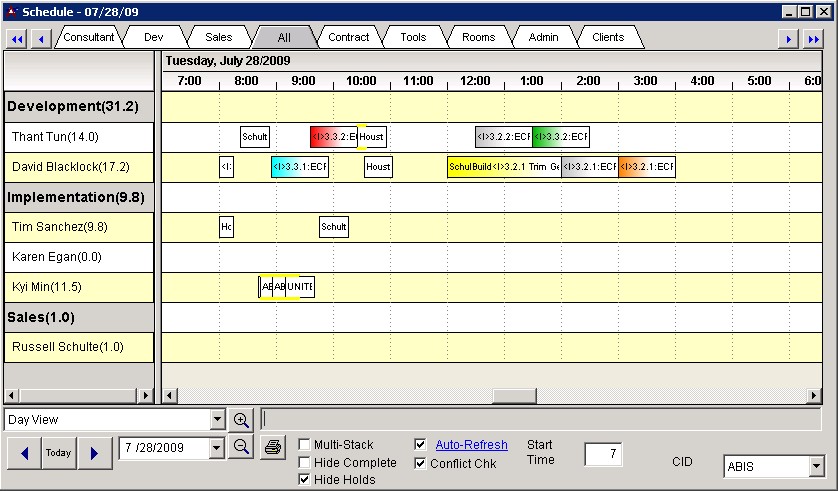Jump to first tab with double-left arrow
Image resolution: width=838 pixels, height=491 pixels.
16,39
